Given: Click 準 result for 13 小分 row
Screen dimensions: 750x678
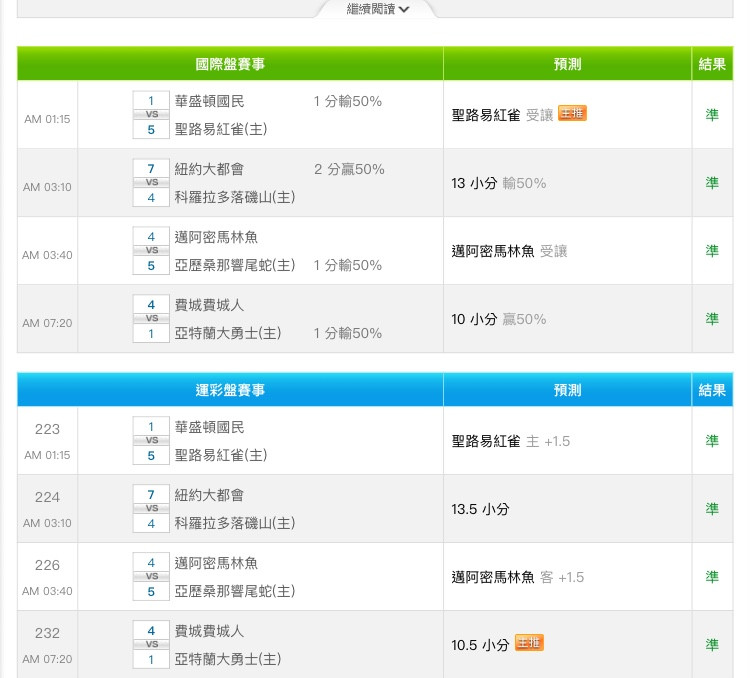Looking at the screenshot, I should (x=712, y=182).
